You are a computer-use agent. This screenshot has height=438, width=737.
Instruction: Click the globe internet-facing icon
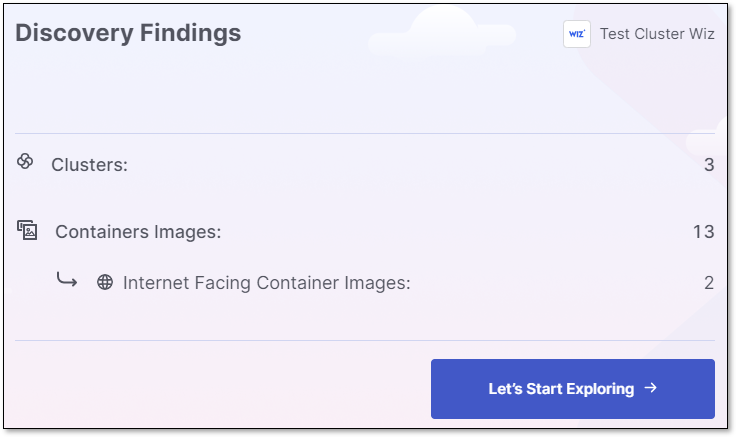click(x=105, y=283)
